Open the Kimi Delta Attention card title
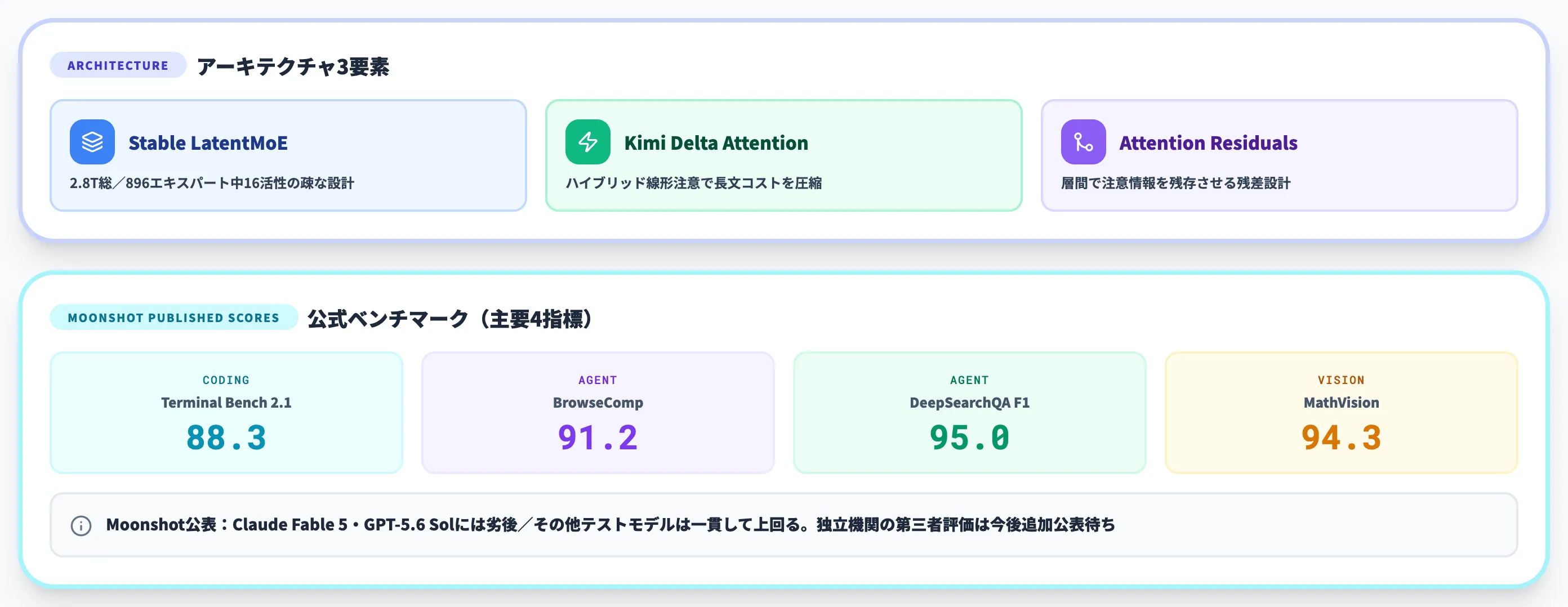Viewport: 1568px width, 607px height. click(716, 143)
